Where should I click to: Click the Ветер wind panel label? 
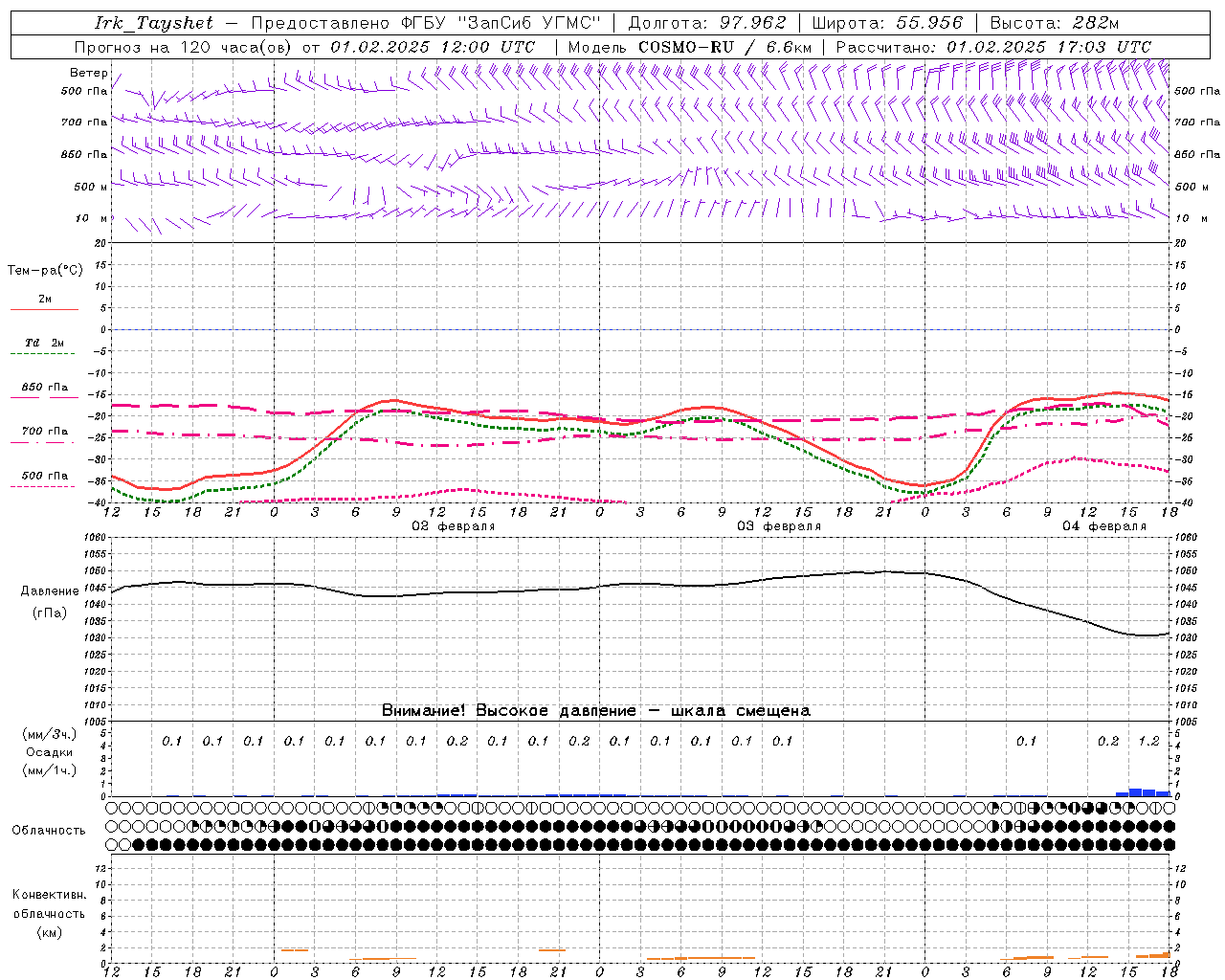tap(88, 73)
